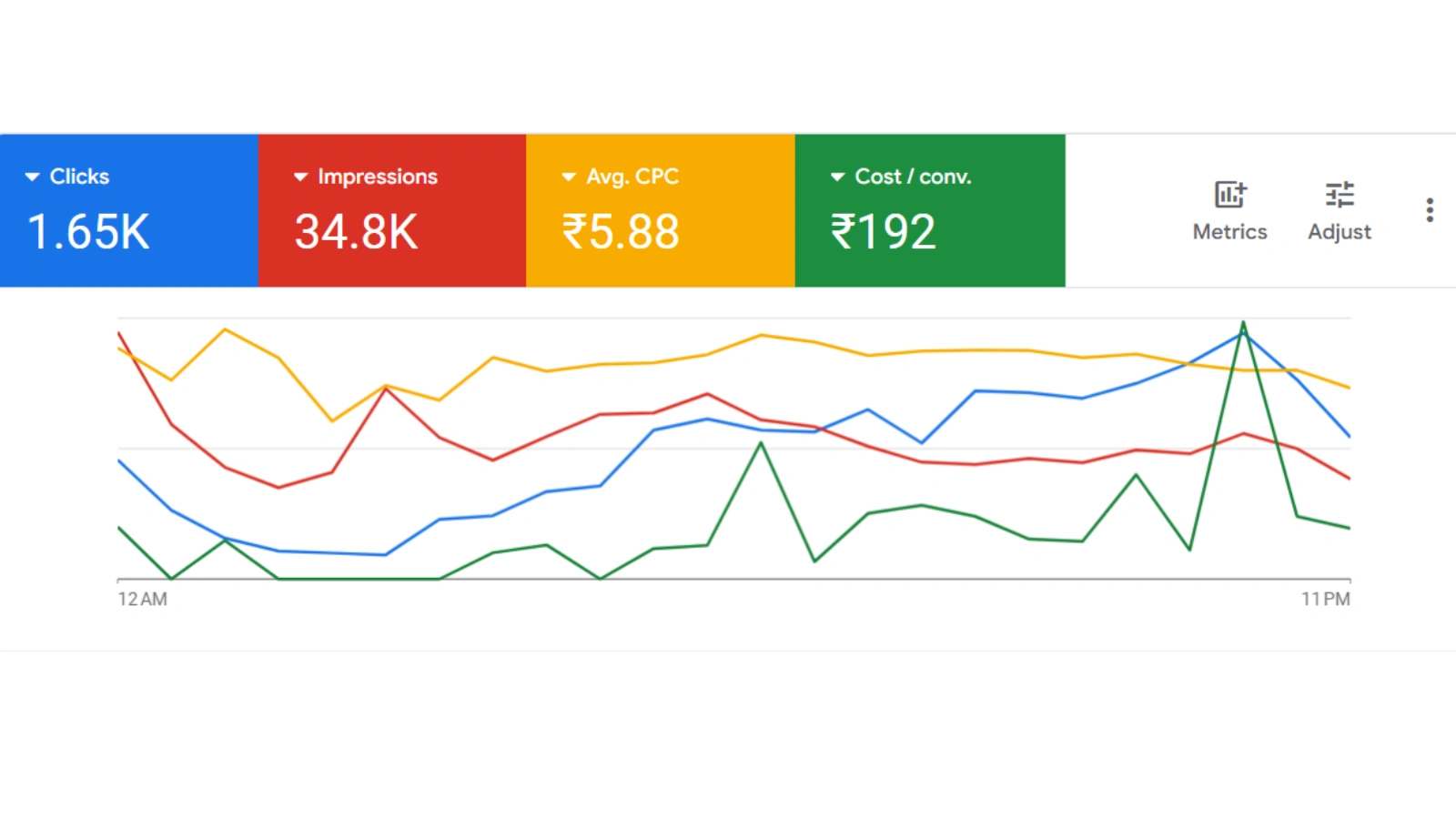Screen dimensions: 1456x819
Task: Toggle the yellow ₹5.88 CPC value
Action: coord(621,232)
